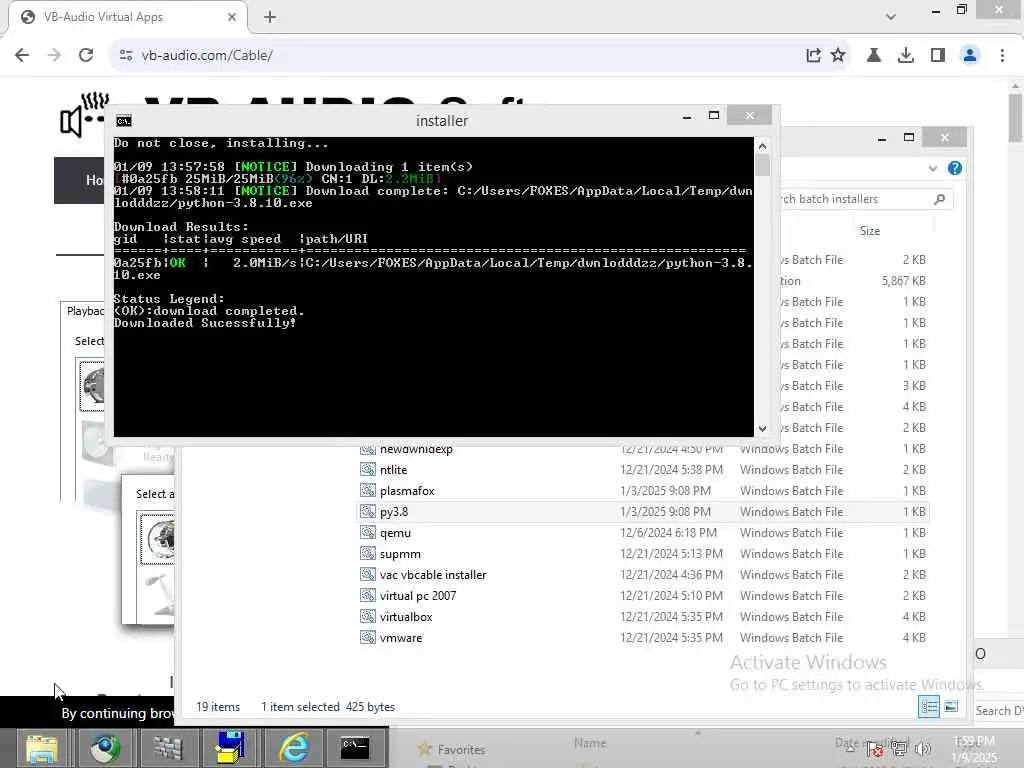Sort files by Size column header
The image size is (1024, 768).
(x=870, y=231)
